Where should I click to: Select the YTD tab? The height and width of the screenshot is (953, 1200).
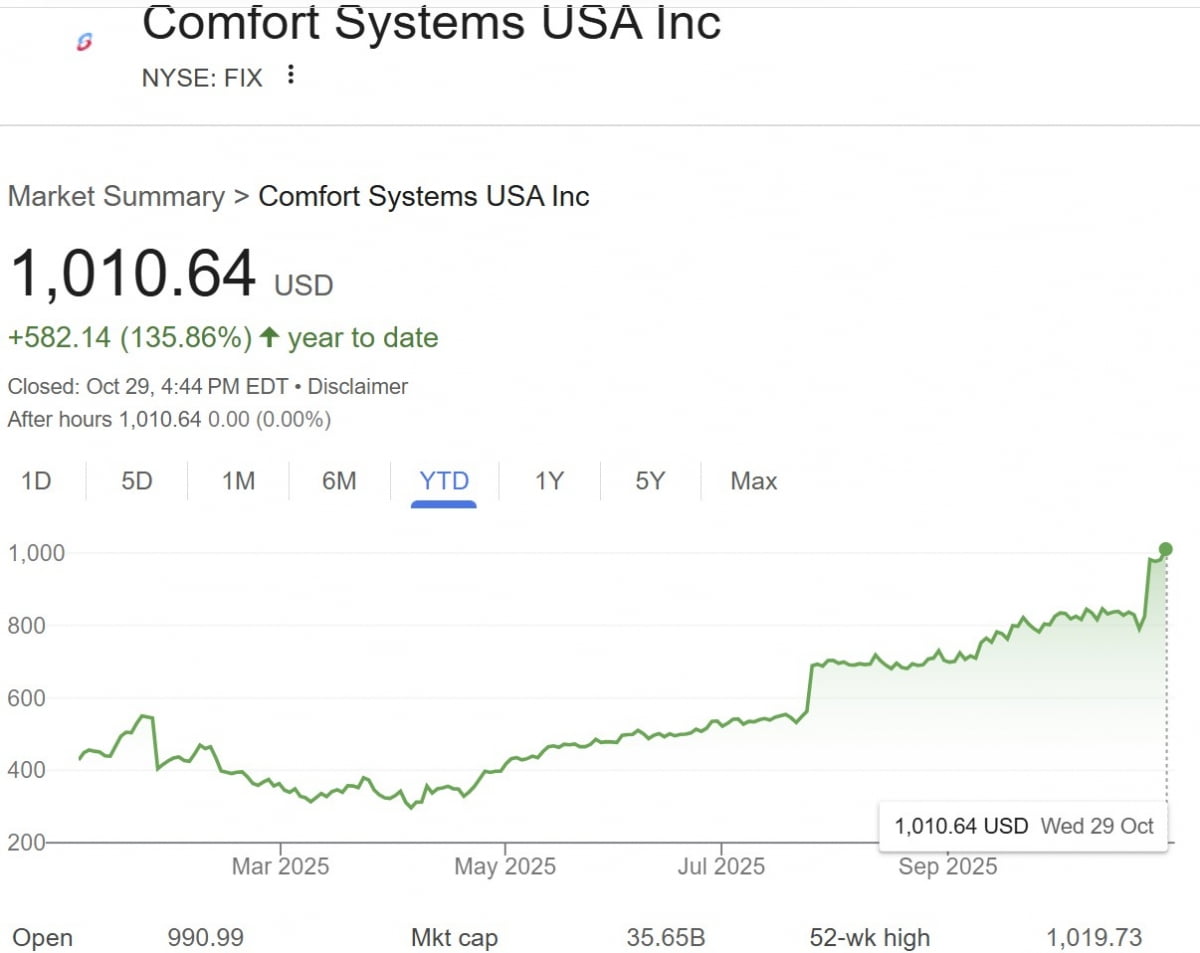click(x=444, y=481)
